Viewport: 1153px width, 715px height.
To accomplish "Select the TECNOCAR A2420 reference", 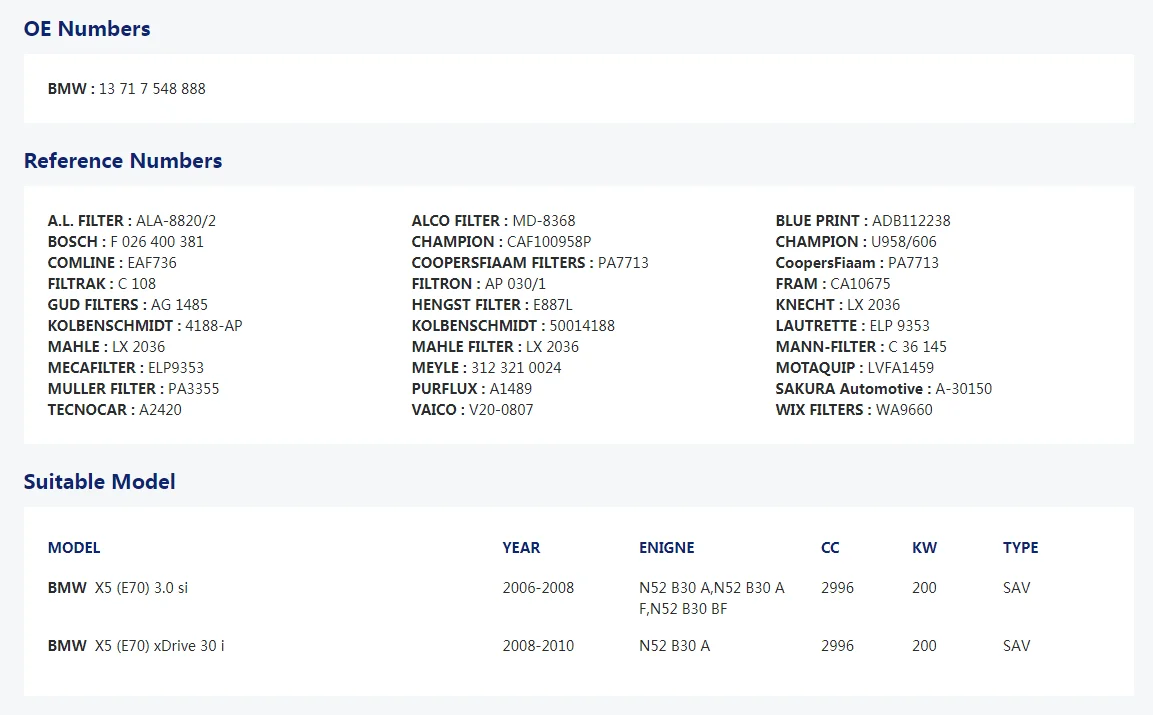I will (x=115, y=410).
